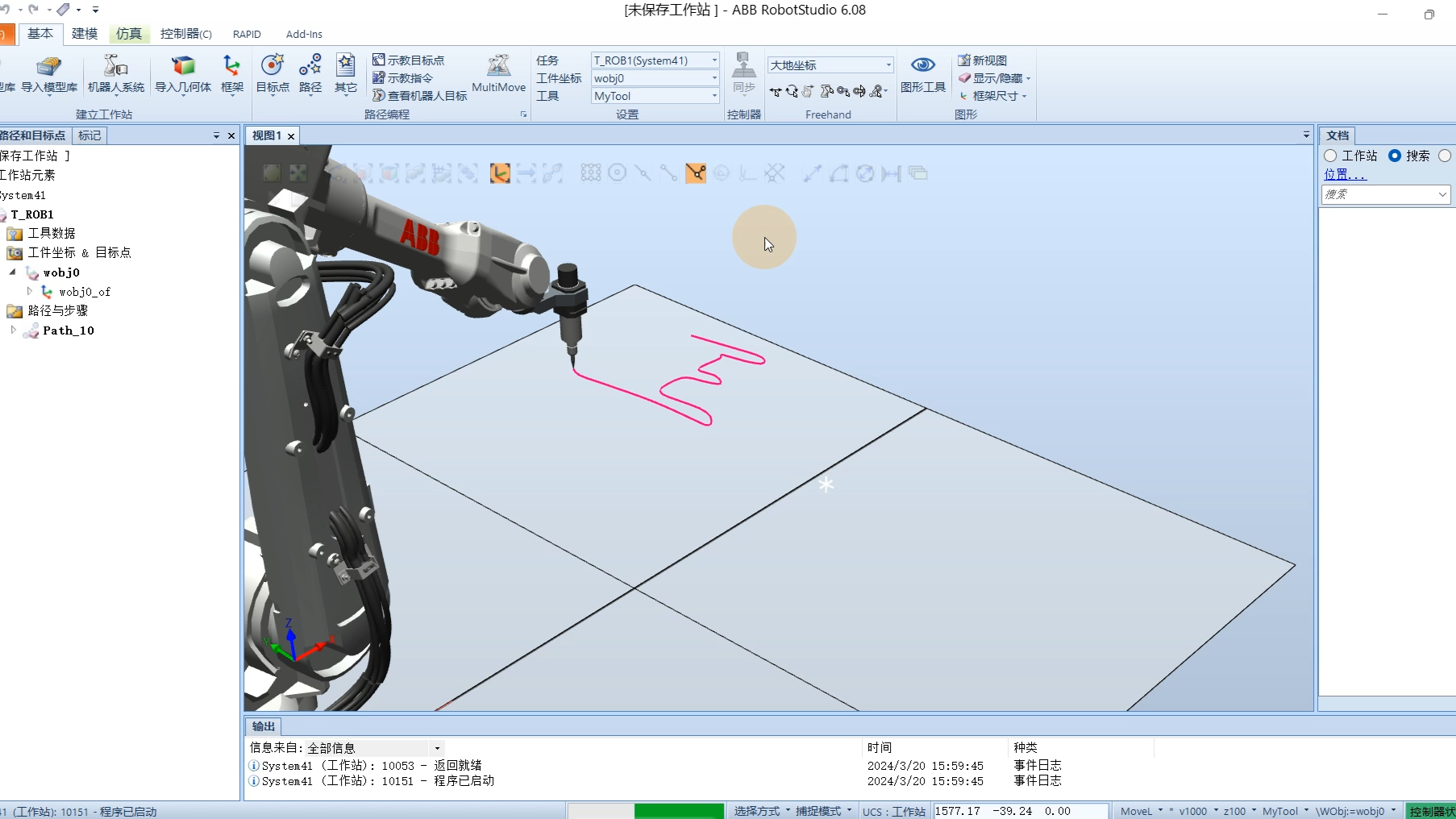Click the teach instruction (示教指令) button

tap(403, 78)
